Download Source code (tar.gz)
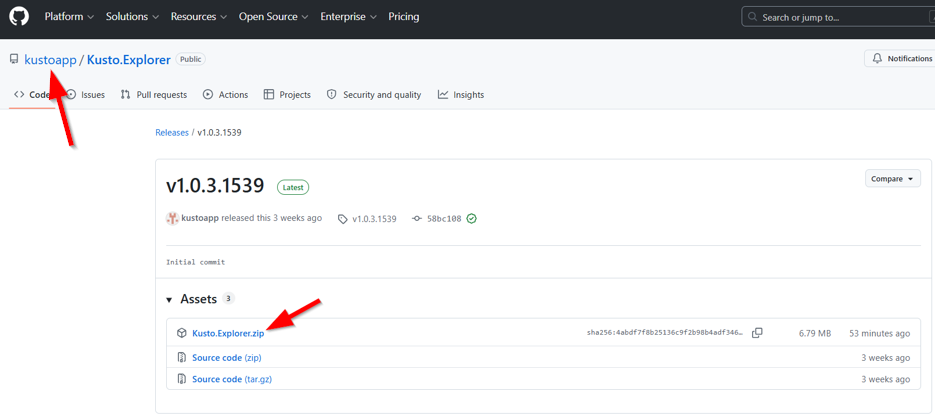The height and width of the screenshot is (418, 935). 230,379
